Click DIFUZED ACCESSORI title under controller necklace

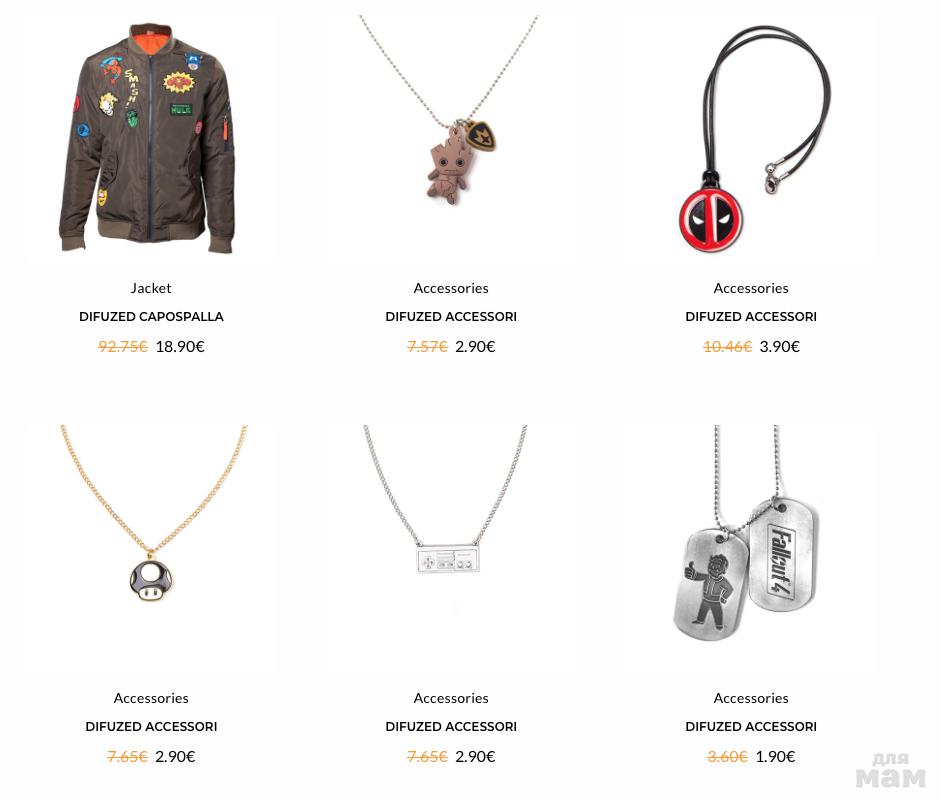point(451,726)
